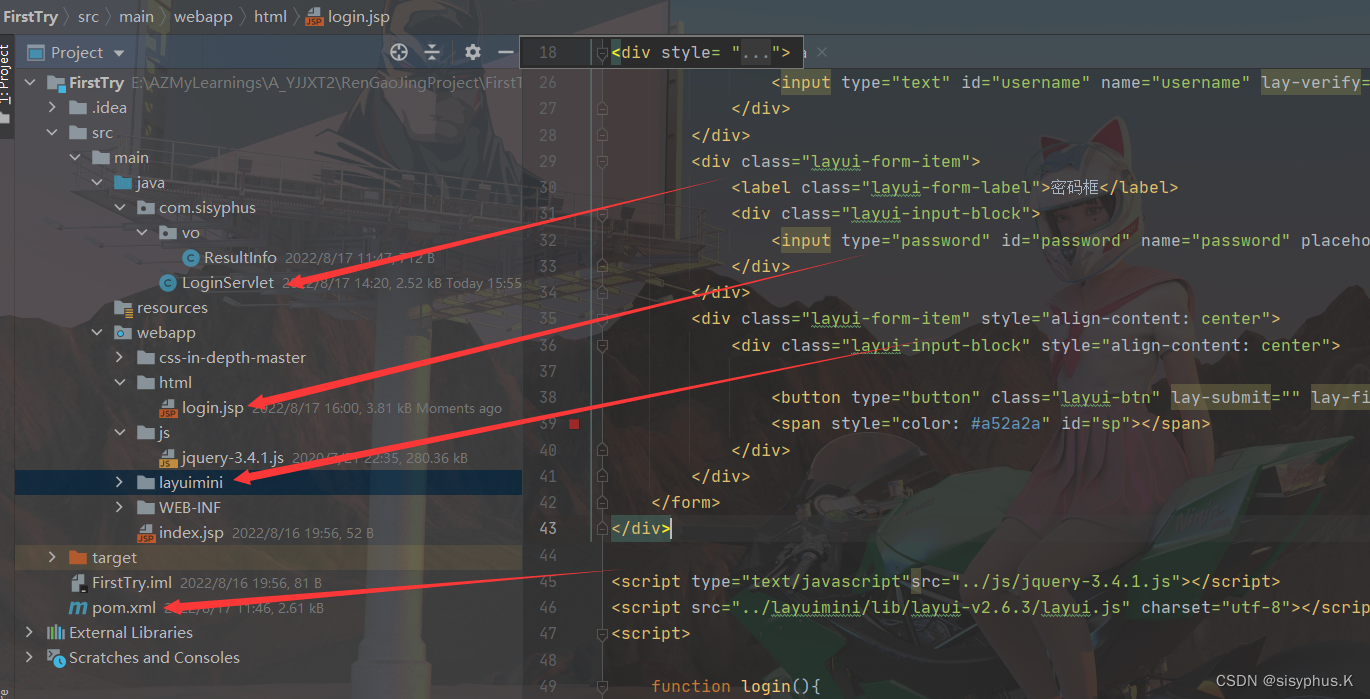Collapse the js folder

pos(119,433)
